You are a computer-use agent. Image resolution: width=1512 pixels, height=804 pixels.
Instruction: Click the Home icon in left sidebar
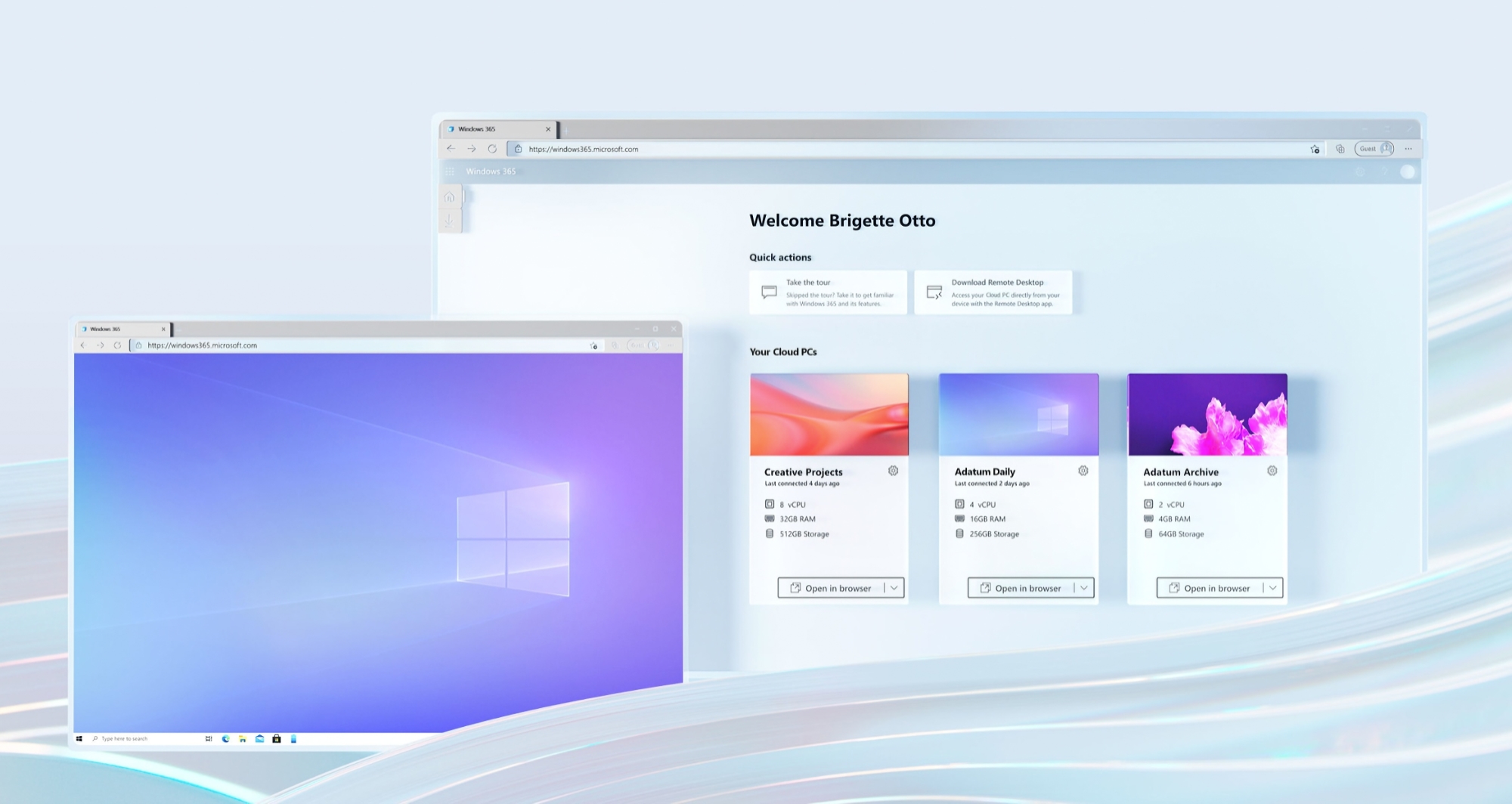pyautogui.click(x=450, y=197)
